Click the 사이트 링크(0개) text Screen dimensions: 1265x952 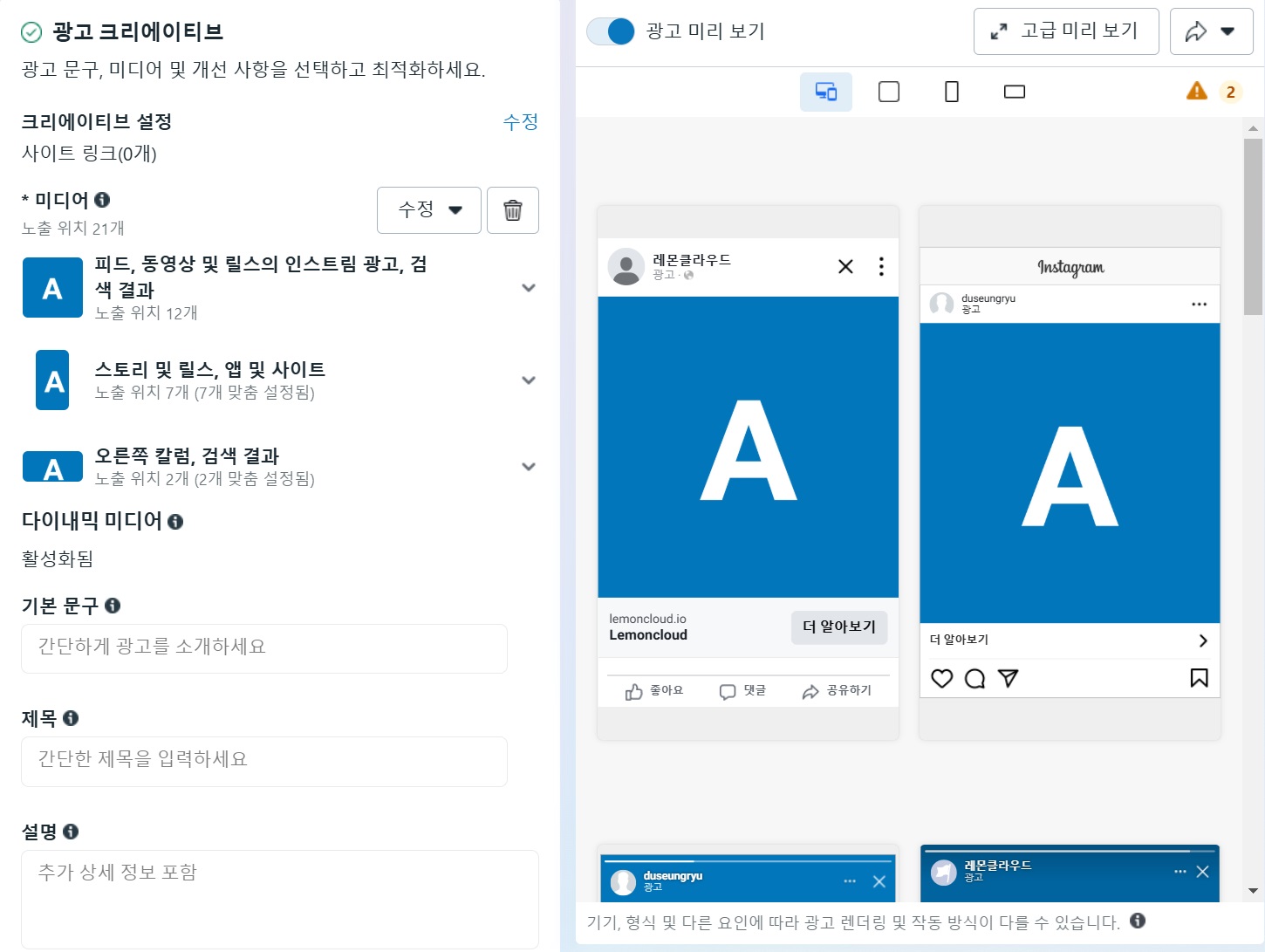tap(89, 154)
